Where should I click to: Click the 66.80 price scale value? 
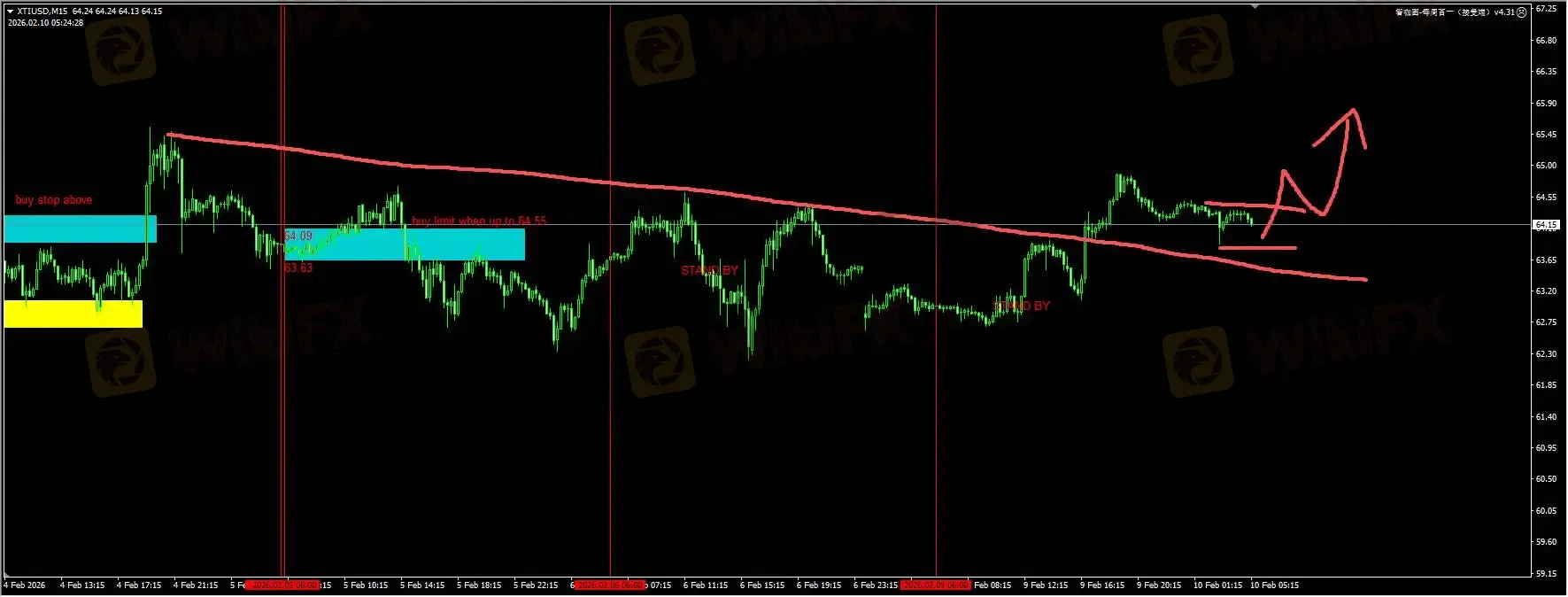point(1546,41)
